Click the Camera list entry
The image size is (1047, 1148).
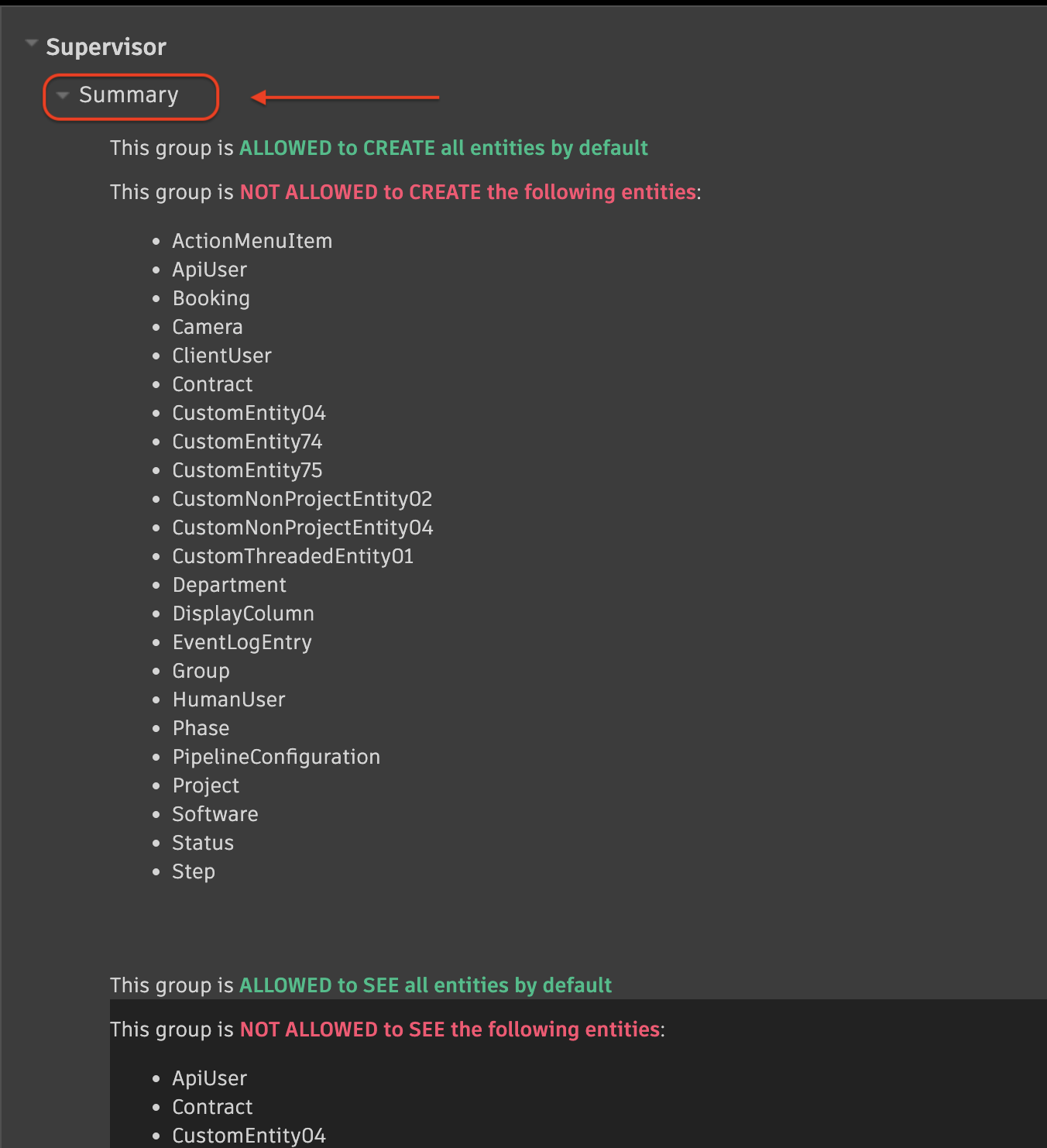208,327
